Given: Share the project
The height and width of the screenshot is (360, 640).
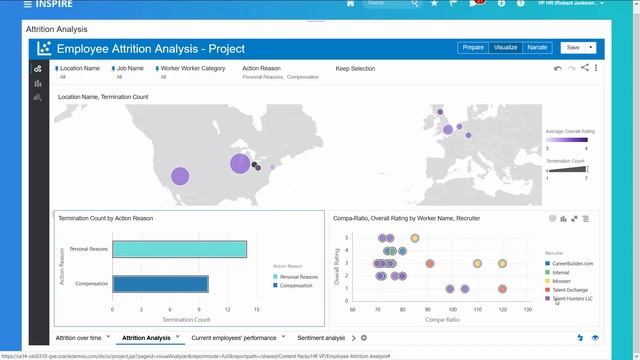Looking at the screenshot, I should pyautogui.click(x=585, y=68).
